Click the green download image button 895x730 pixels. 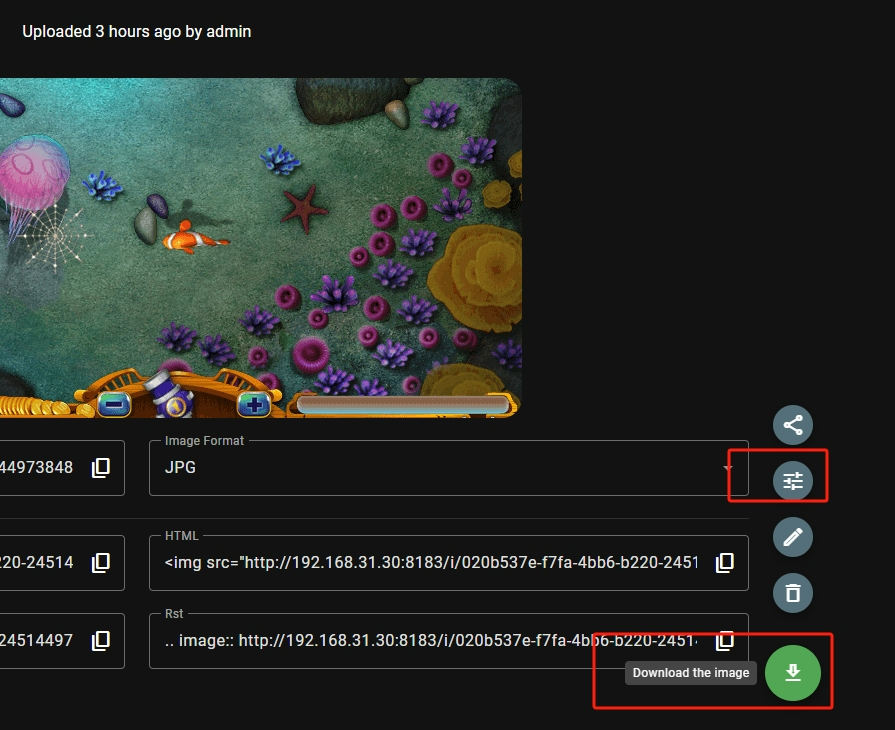pos(793,673)
